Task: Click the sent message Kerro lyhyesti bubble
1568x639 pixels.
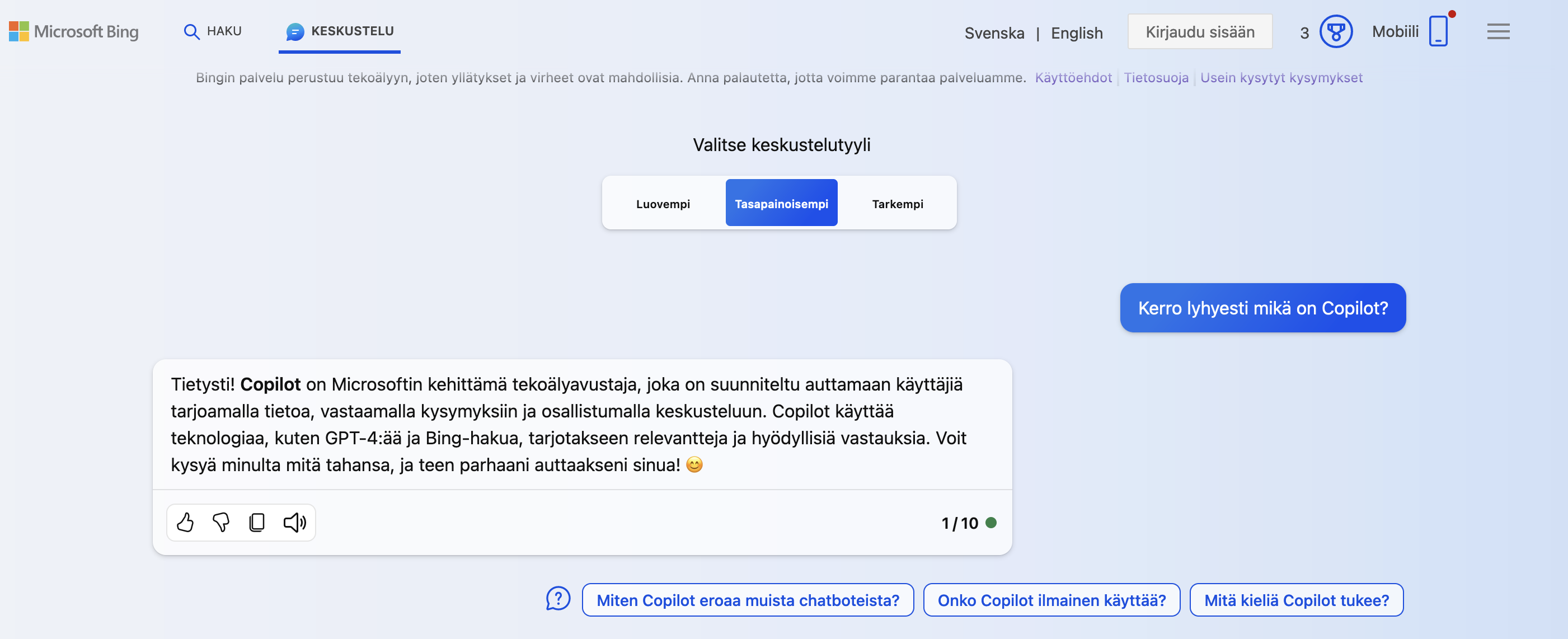Action: (1262, 308)
